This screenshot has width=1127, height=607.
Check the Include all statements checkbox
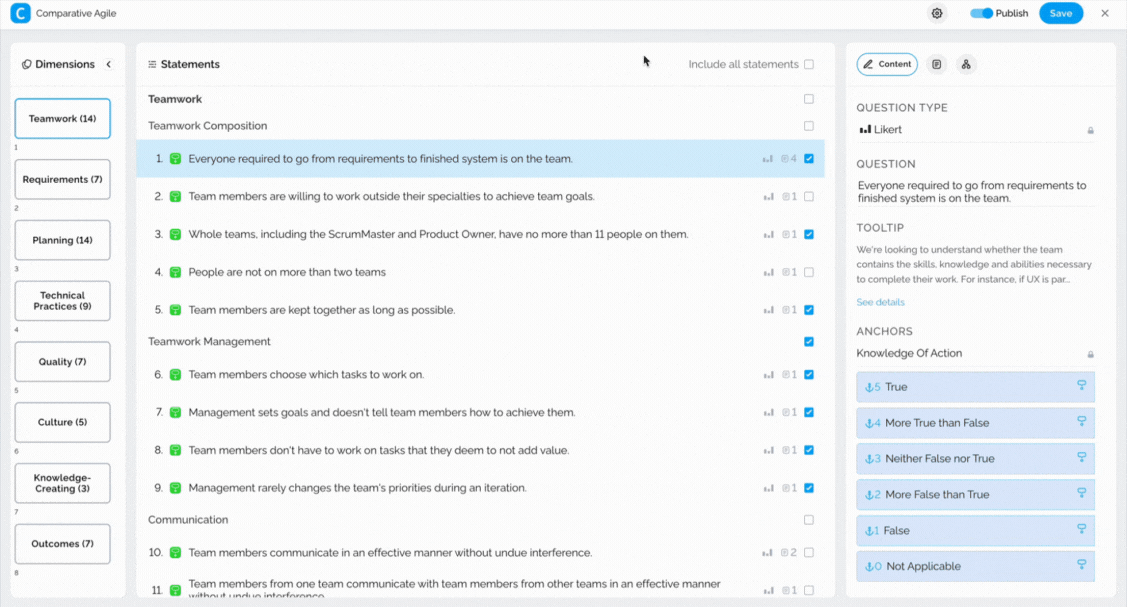[809, 64]
